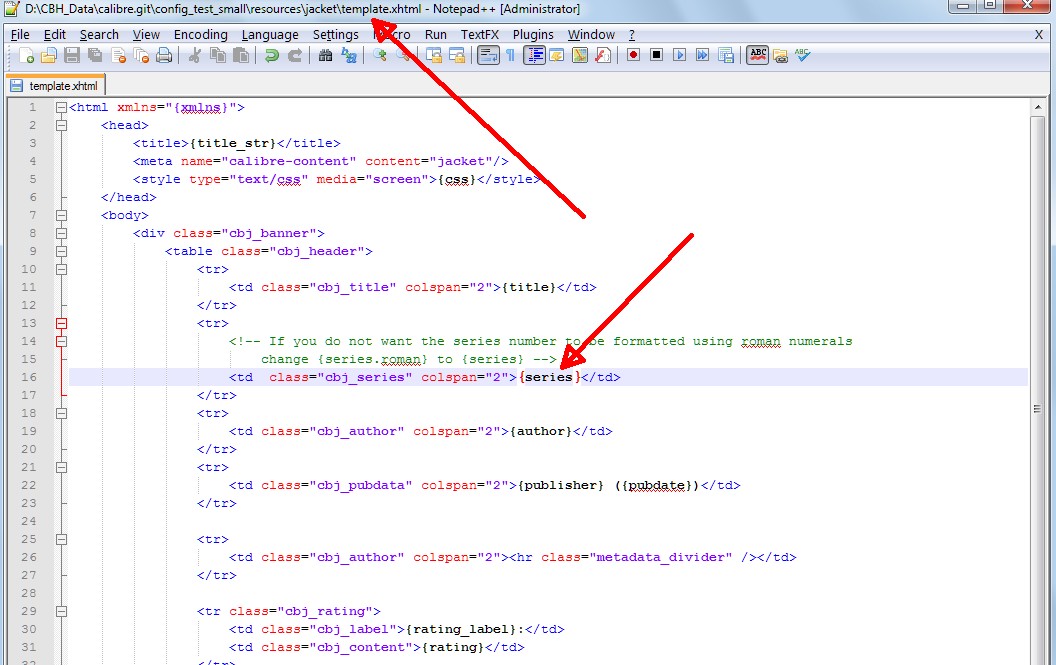
Task: Save the file with floppy icon
Action: click(71, 55)
